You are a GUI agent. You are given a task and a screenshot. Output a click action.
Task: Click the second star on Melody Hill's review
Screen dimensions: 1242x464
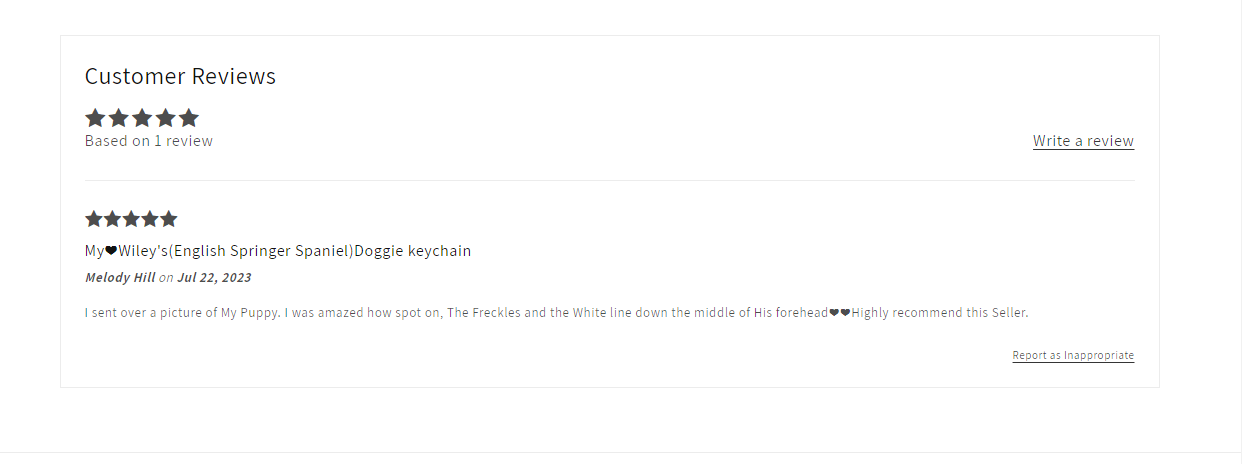(x=112, y=219)
